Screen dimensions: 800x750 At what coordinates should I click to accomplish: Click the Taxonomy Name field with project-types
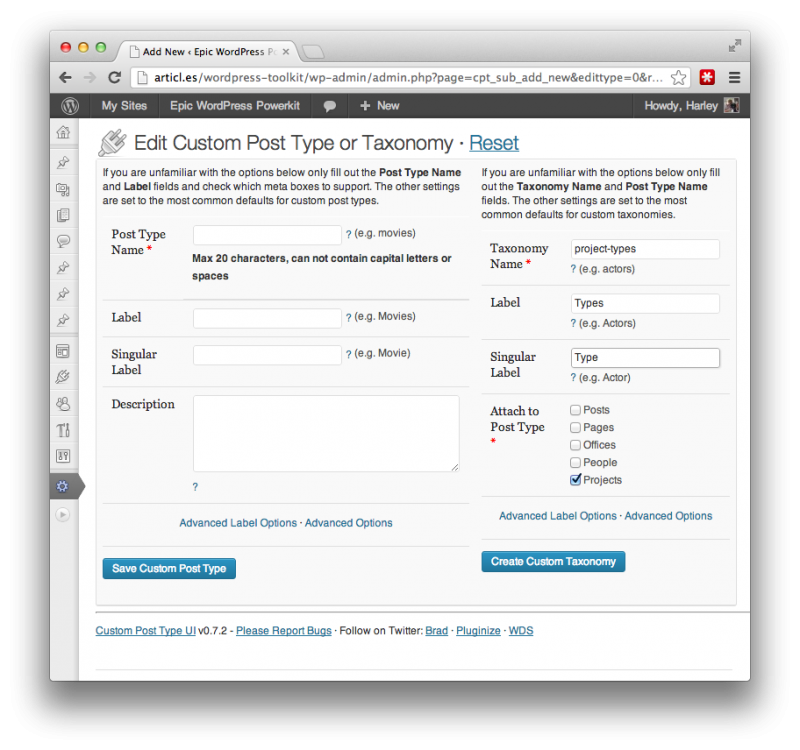[x=645, y=249]
